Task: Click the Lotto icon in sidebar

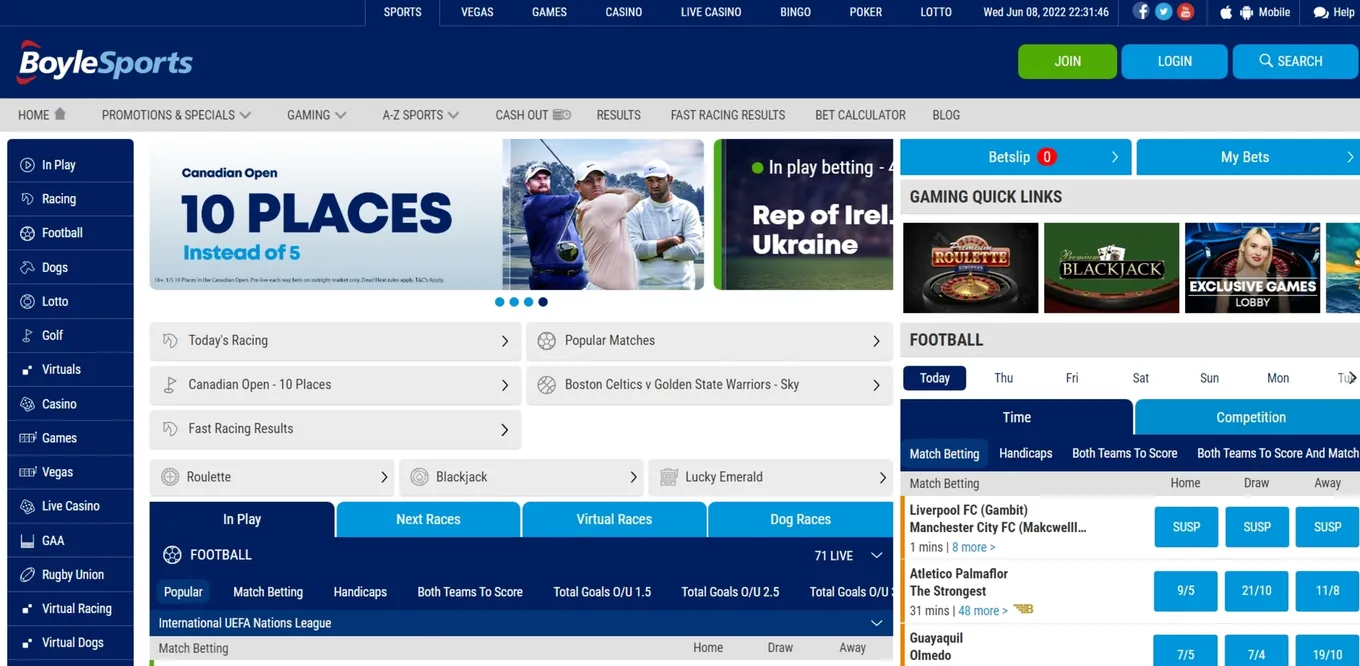Action: (27, 302)
